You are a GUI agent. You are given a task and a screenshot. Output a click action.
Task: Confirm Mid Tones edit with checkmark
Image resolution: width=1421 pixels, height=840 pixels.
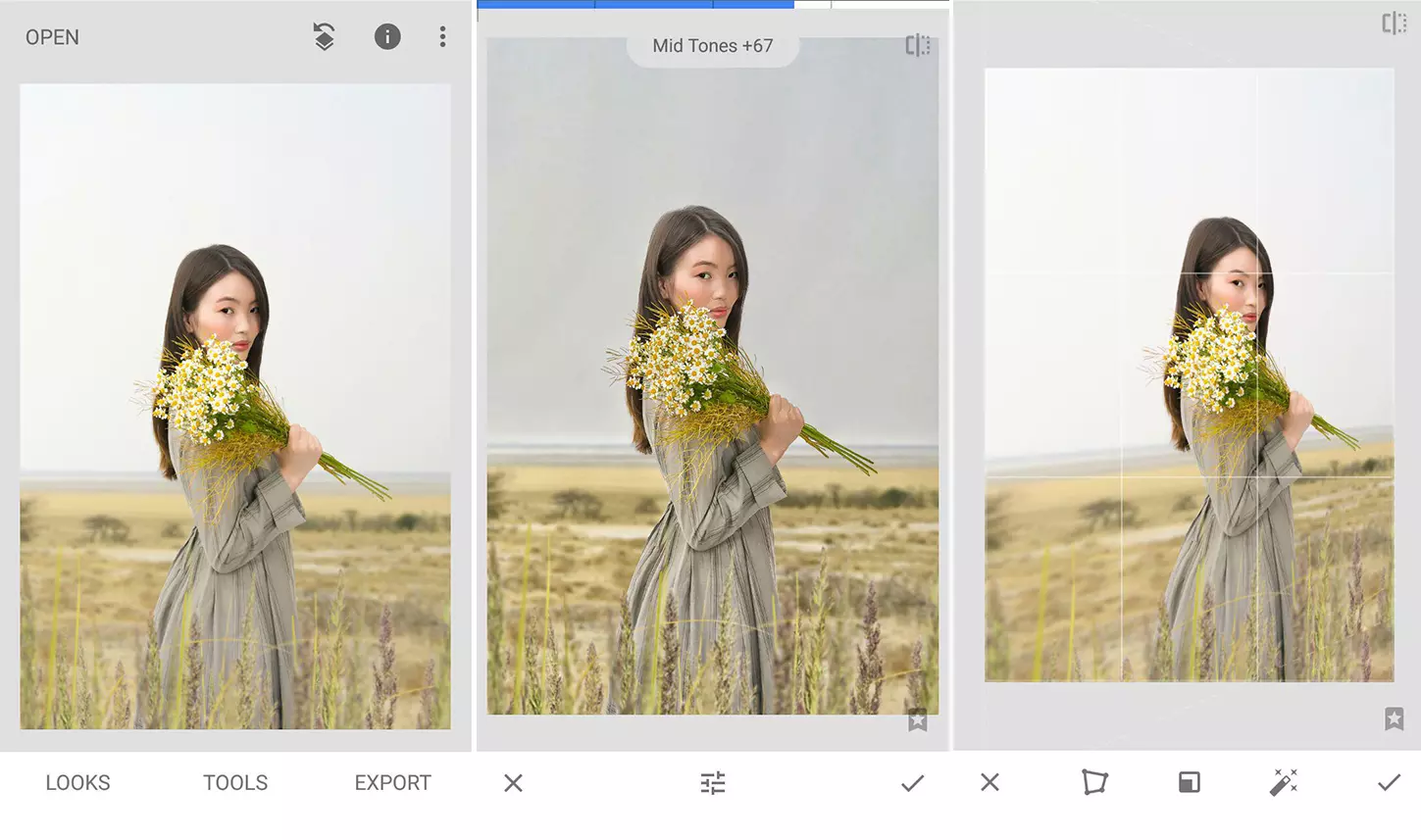[912, 782]
